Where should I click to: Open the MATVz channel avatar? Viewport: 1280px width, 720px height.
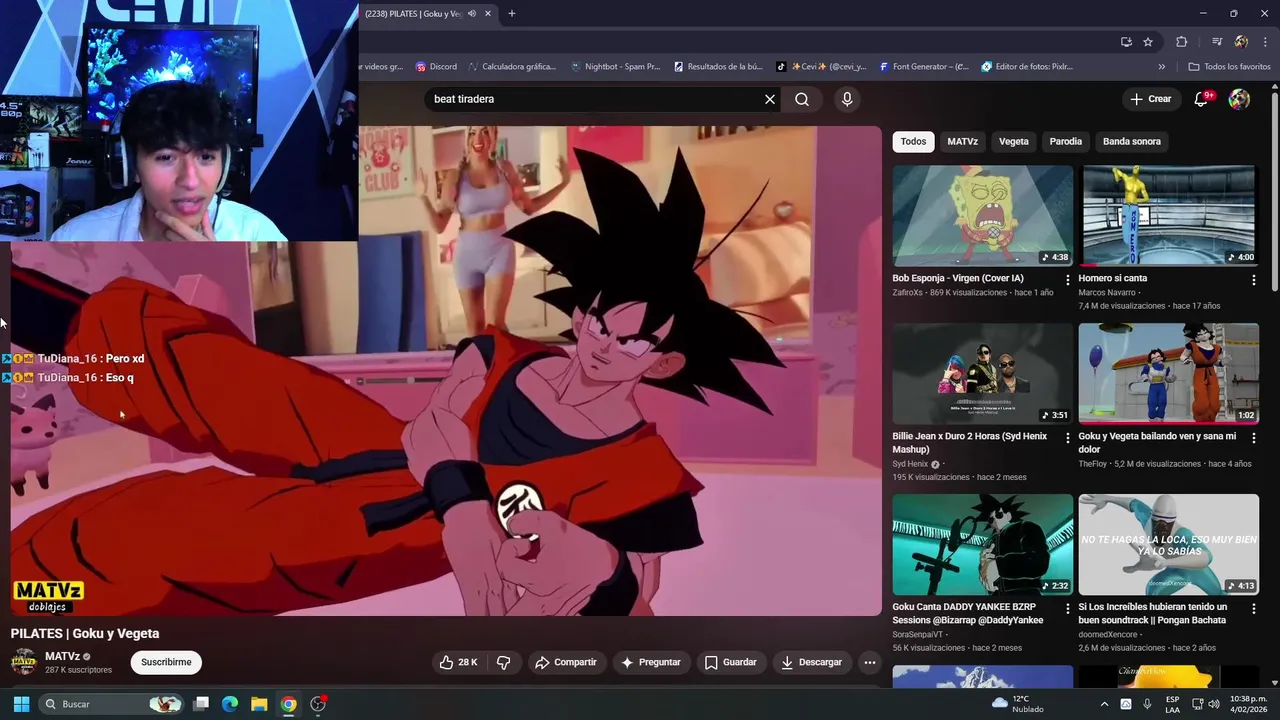[23, 662]
